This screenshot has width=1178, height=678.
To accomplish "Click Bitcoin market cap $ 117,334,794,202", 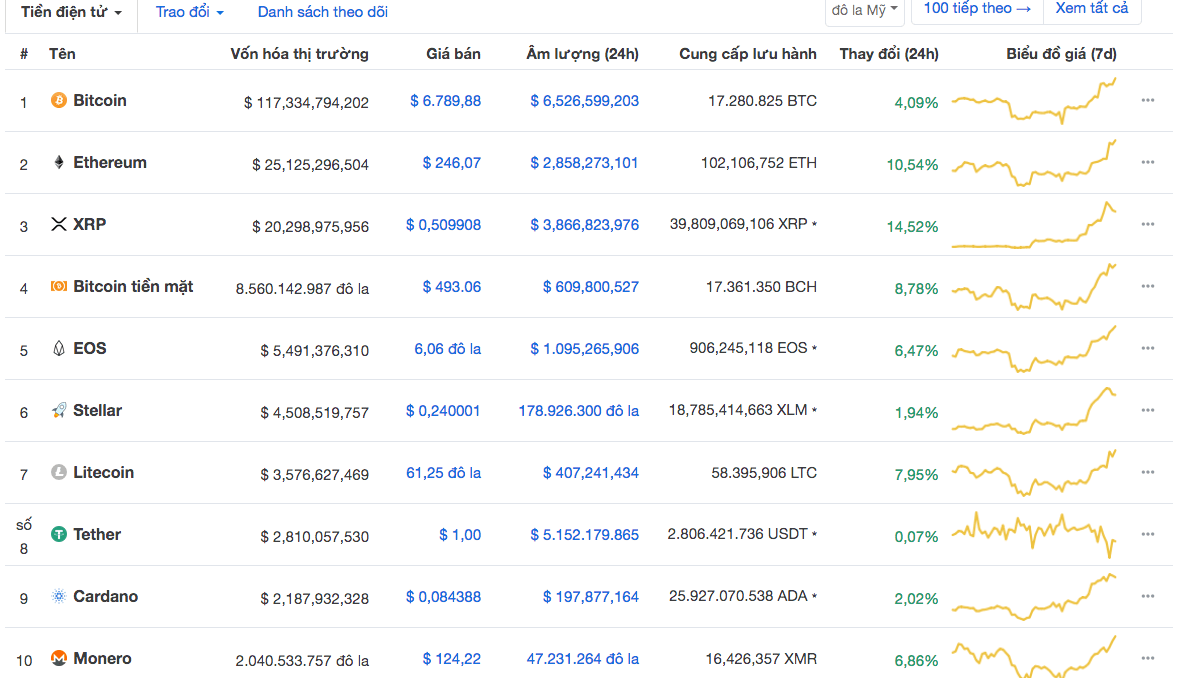I will pos(306,103).
